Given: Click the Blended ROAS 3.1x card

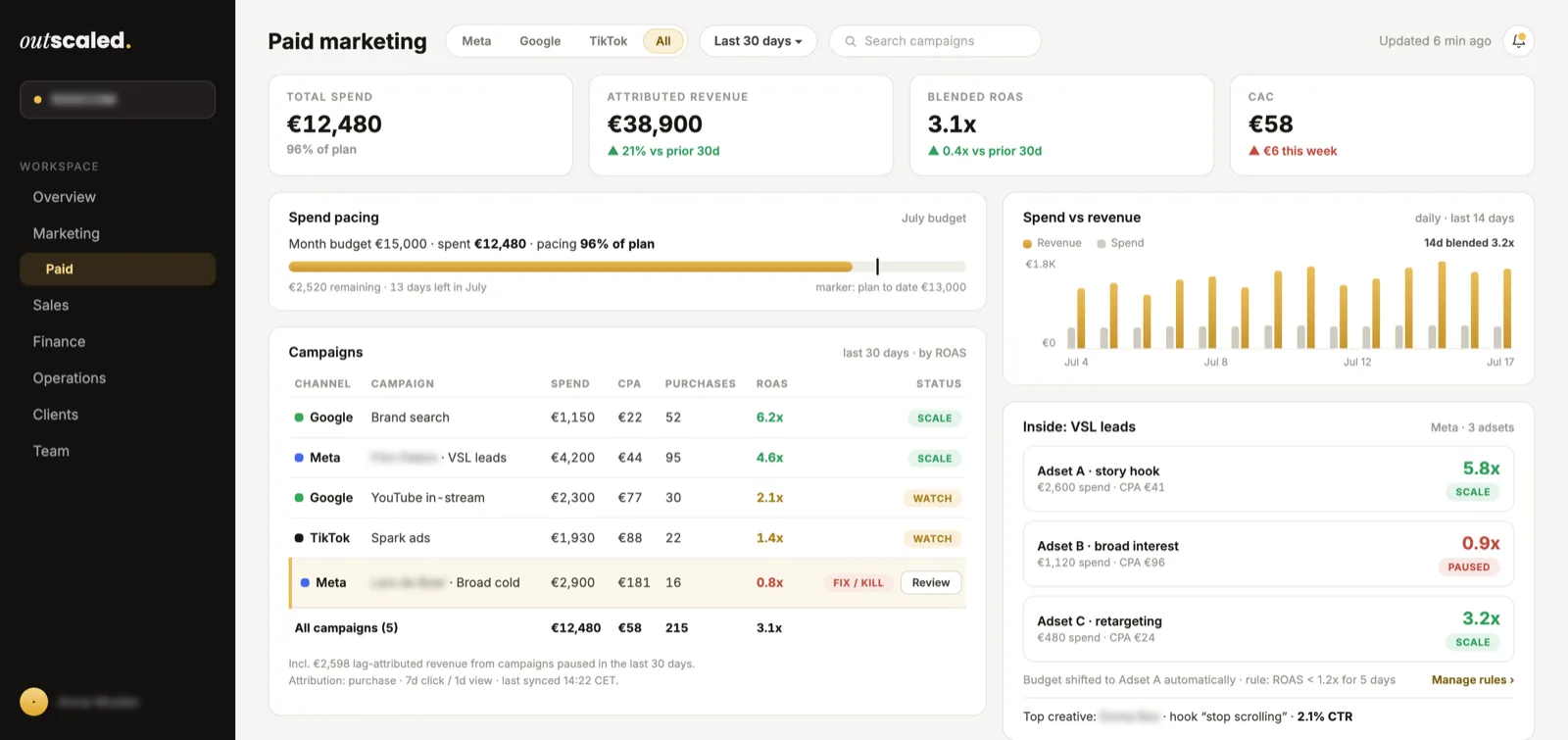Looking at the screenshot, I should [1061, 125].
